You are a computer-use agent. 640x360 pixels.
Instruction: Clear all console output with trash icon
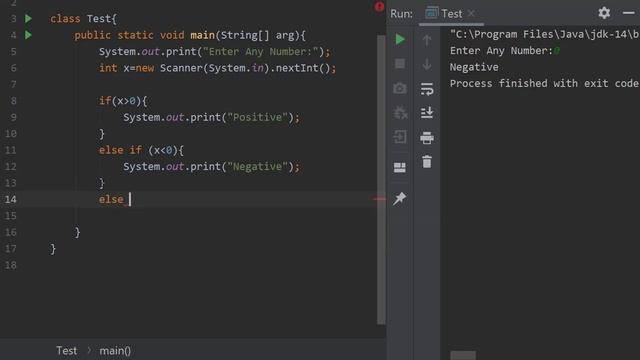pos(427,162)
